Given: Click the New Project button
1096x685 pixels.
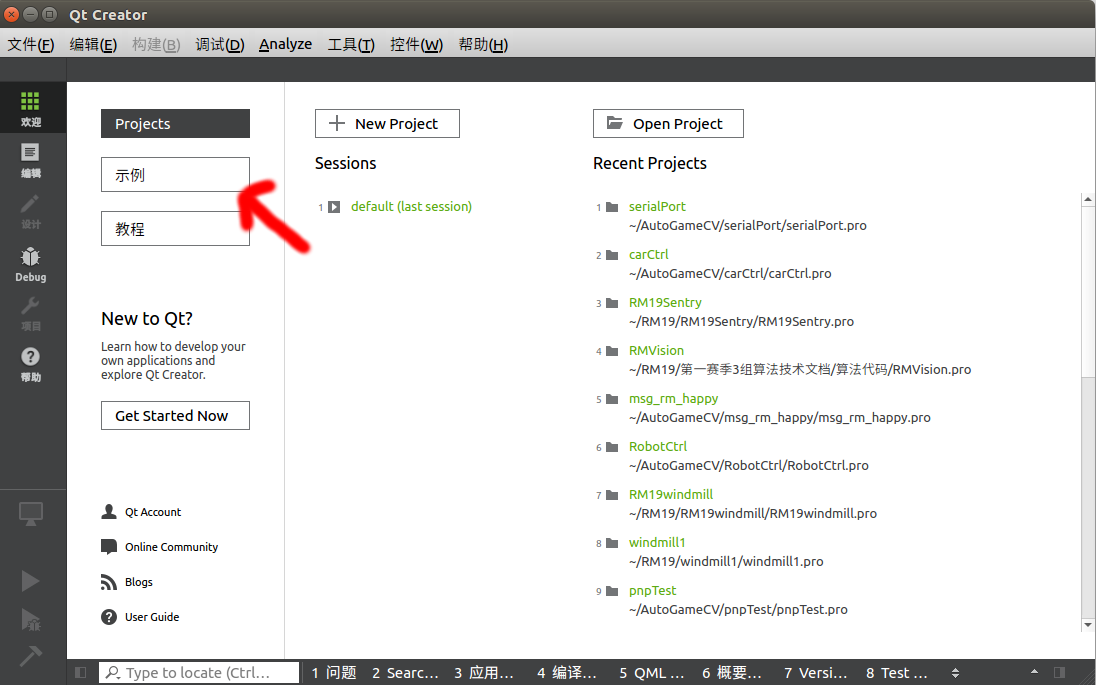Looking at the screenshot, I should click(x=387, y=124).
